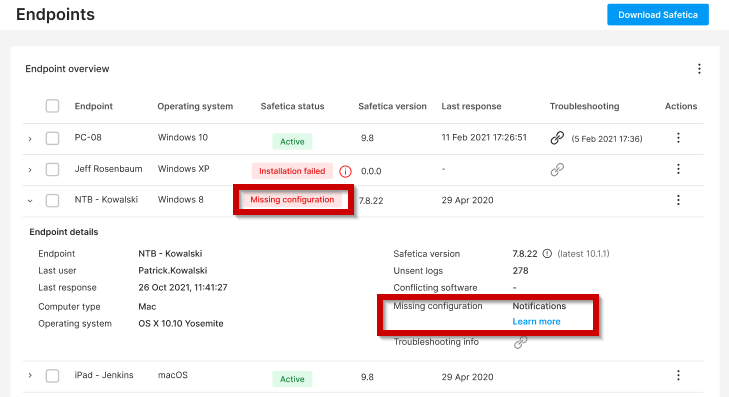The width and height of the screenshot is (729, 397).
Task: Tick the checkbox for iPad - Jenkins
Action: pyautogui.click(x=53, y=376)
